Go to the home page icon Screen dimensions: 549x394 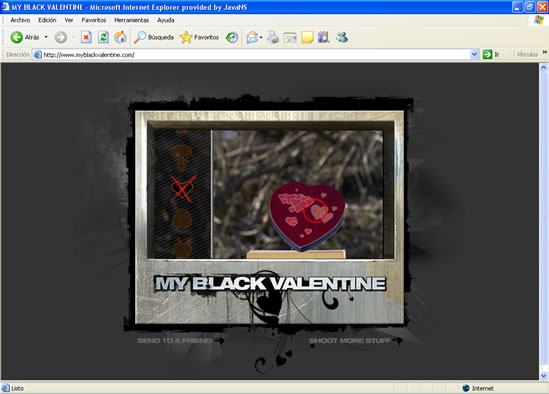click(120, 37)
